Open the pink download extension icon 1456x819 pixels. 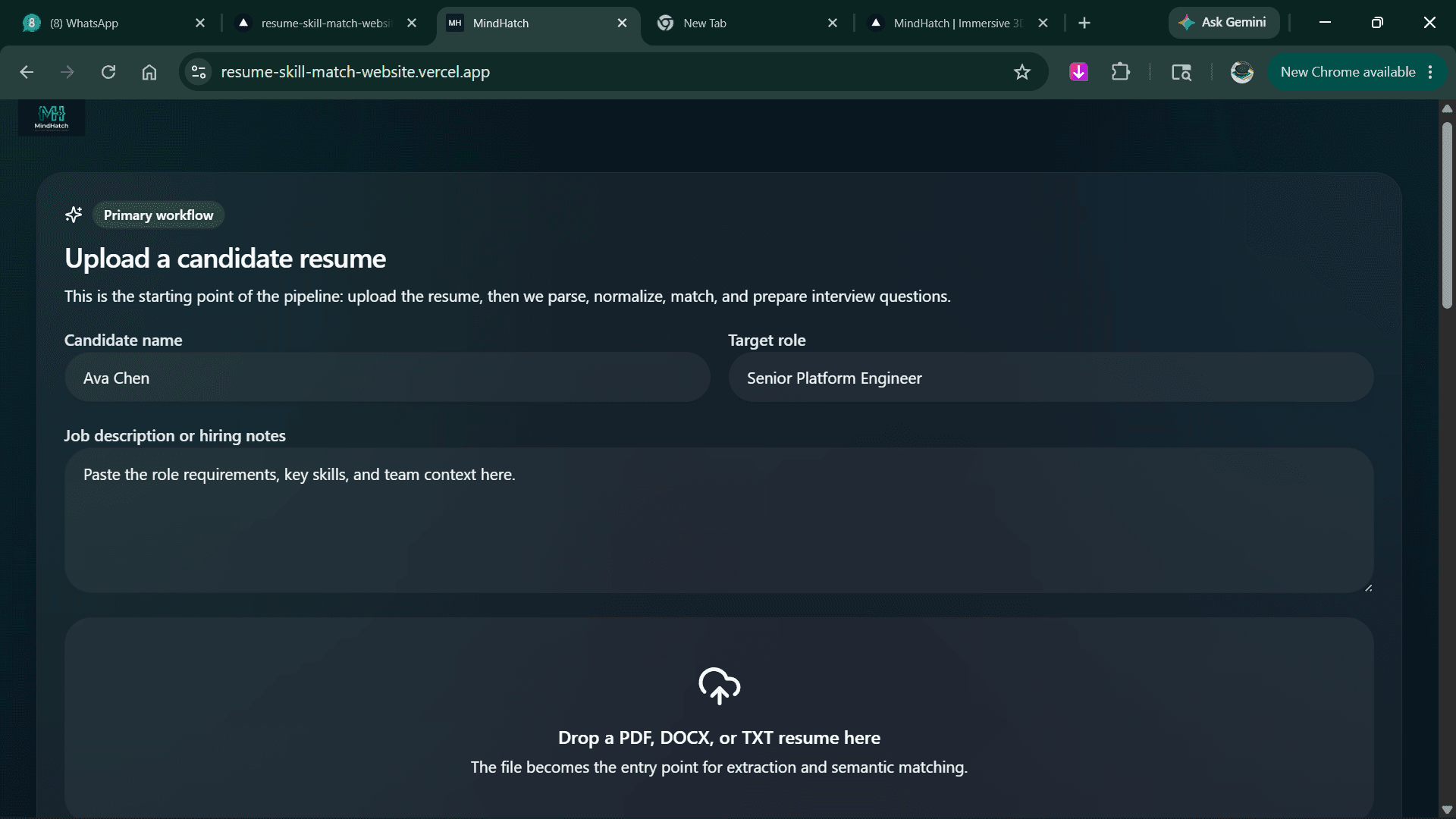tap(1078, 72)
